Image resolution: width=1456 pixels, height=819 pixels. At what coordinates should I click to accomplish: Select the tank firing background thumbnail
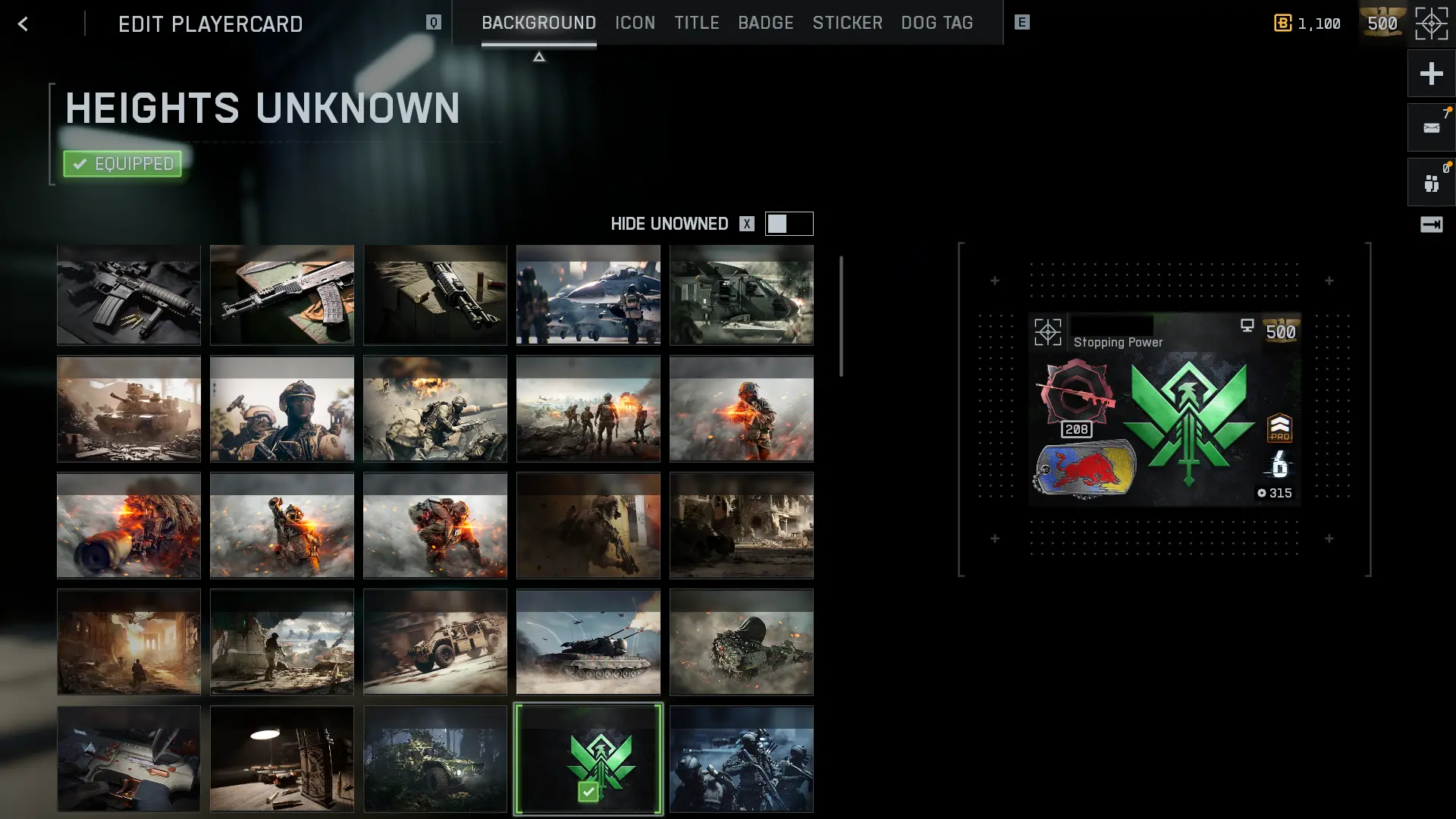pyautogui.click(x=588, y=642)
